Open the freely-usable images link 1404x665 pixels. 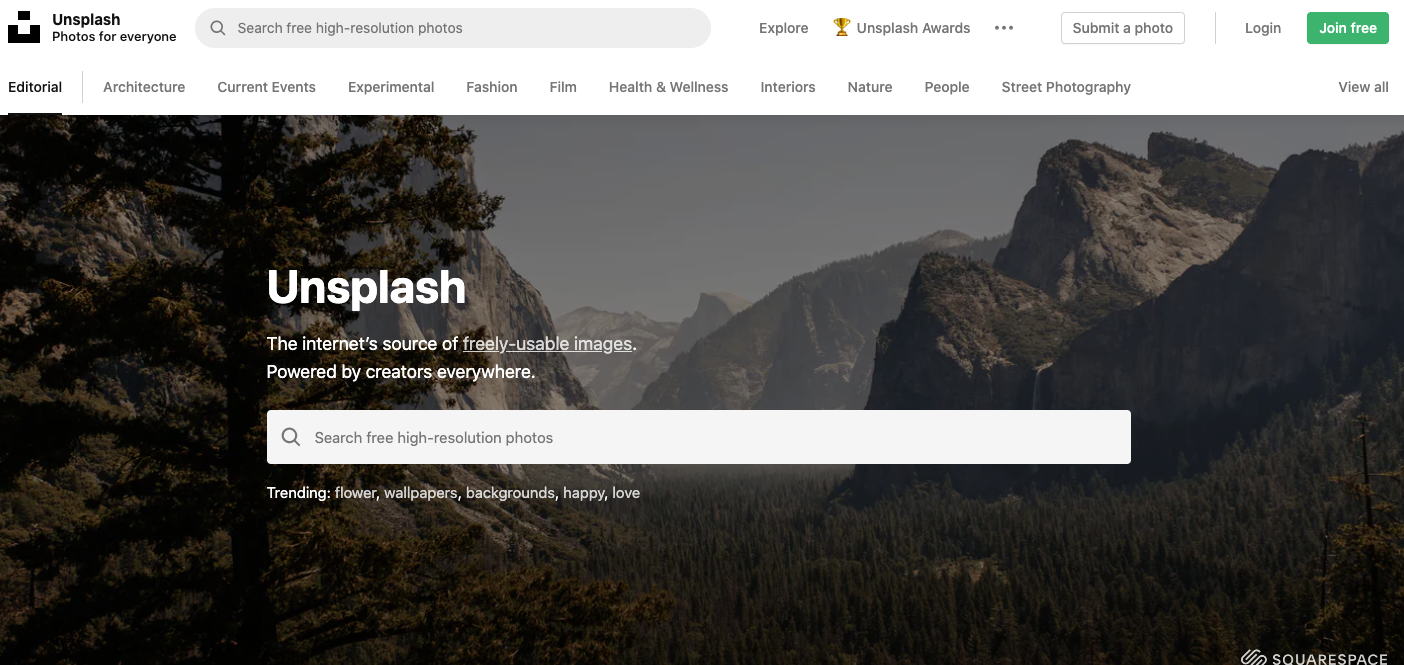point(547,344)
